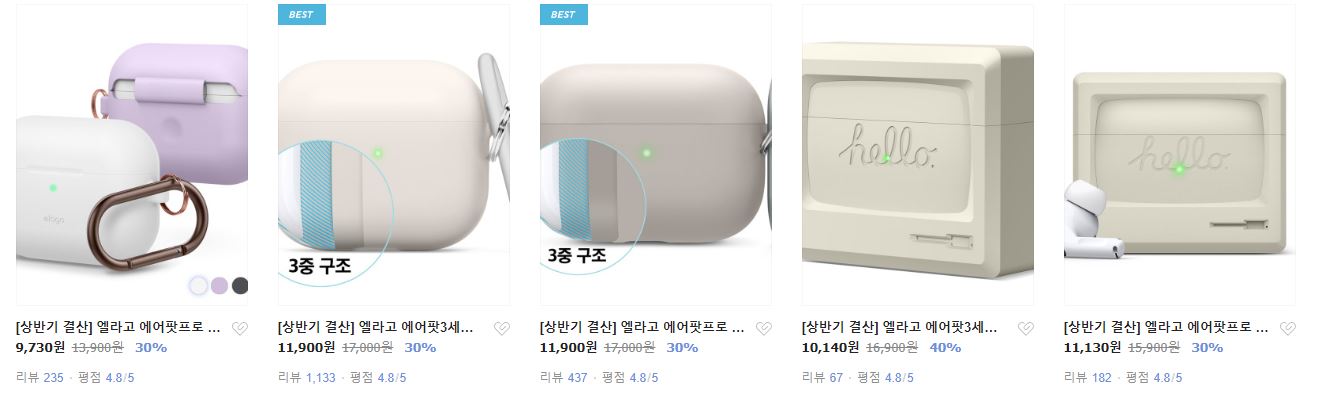Select the lavender color swatch on the first product
1324x406 pixels.
click(220, 287)
